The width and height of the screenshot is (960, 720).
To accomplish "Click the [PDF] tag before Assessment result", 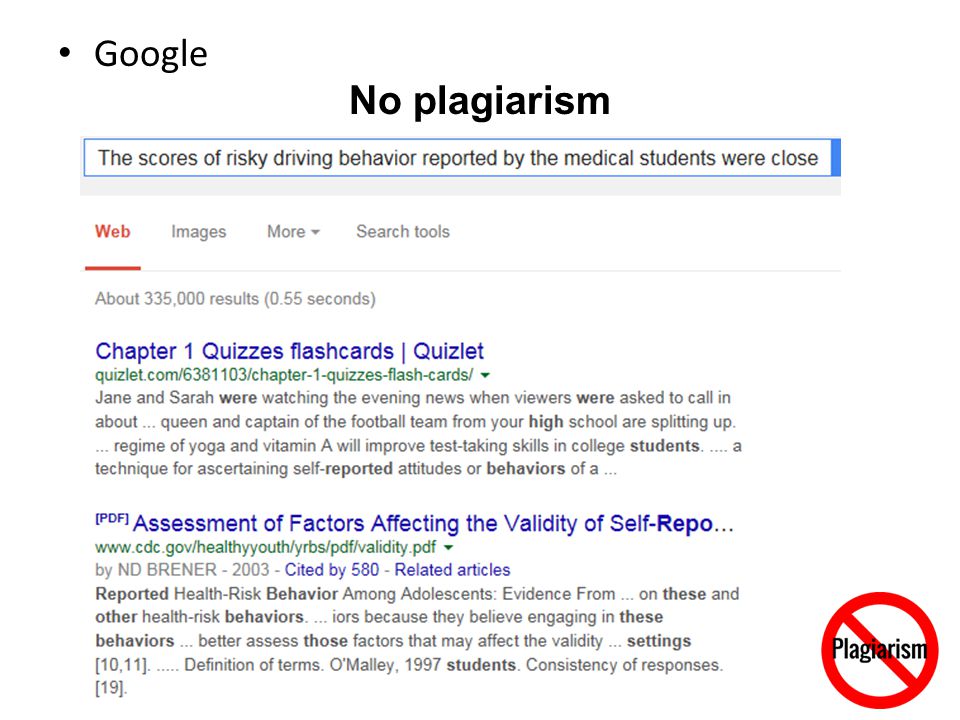I will pos(112,519).
